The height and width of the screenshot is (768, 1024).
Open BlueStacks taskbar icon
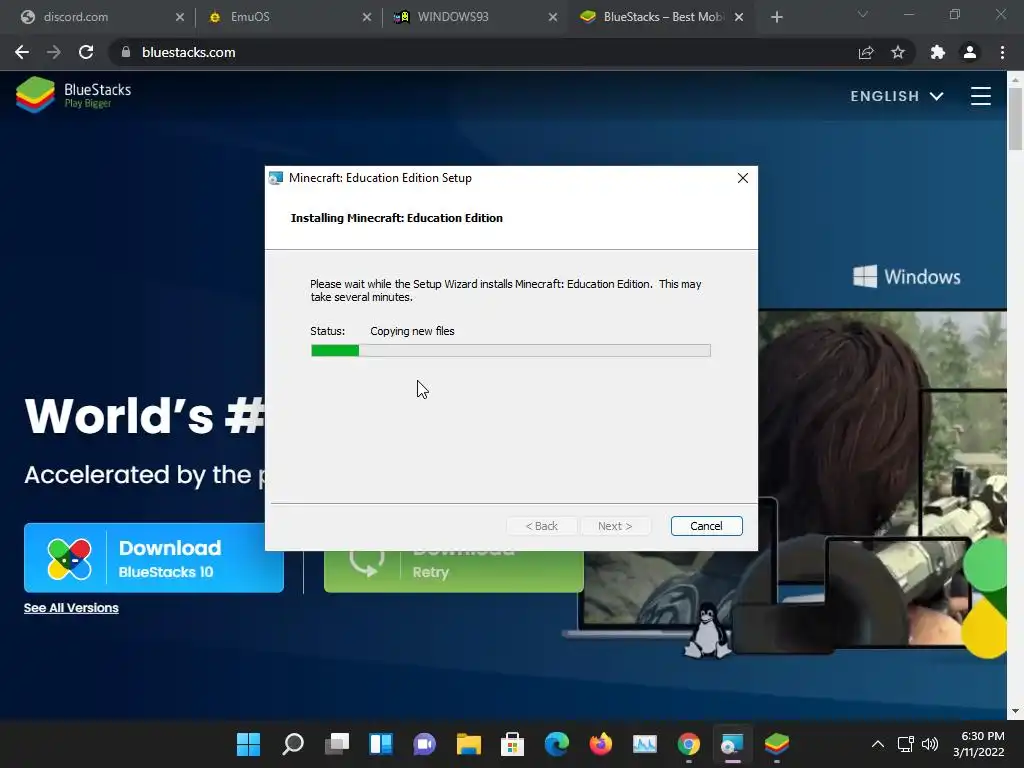pyautogui.click(x=776, y=744)
